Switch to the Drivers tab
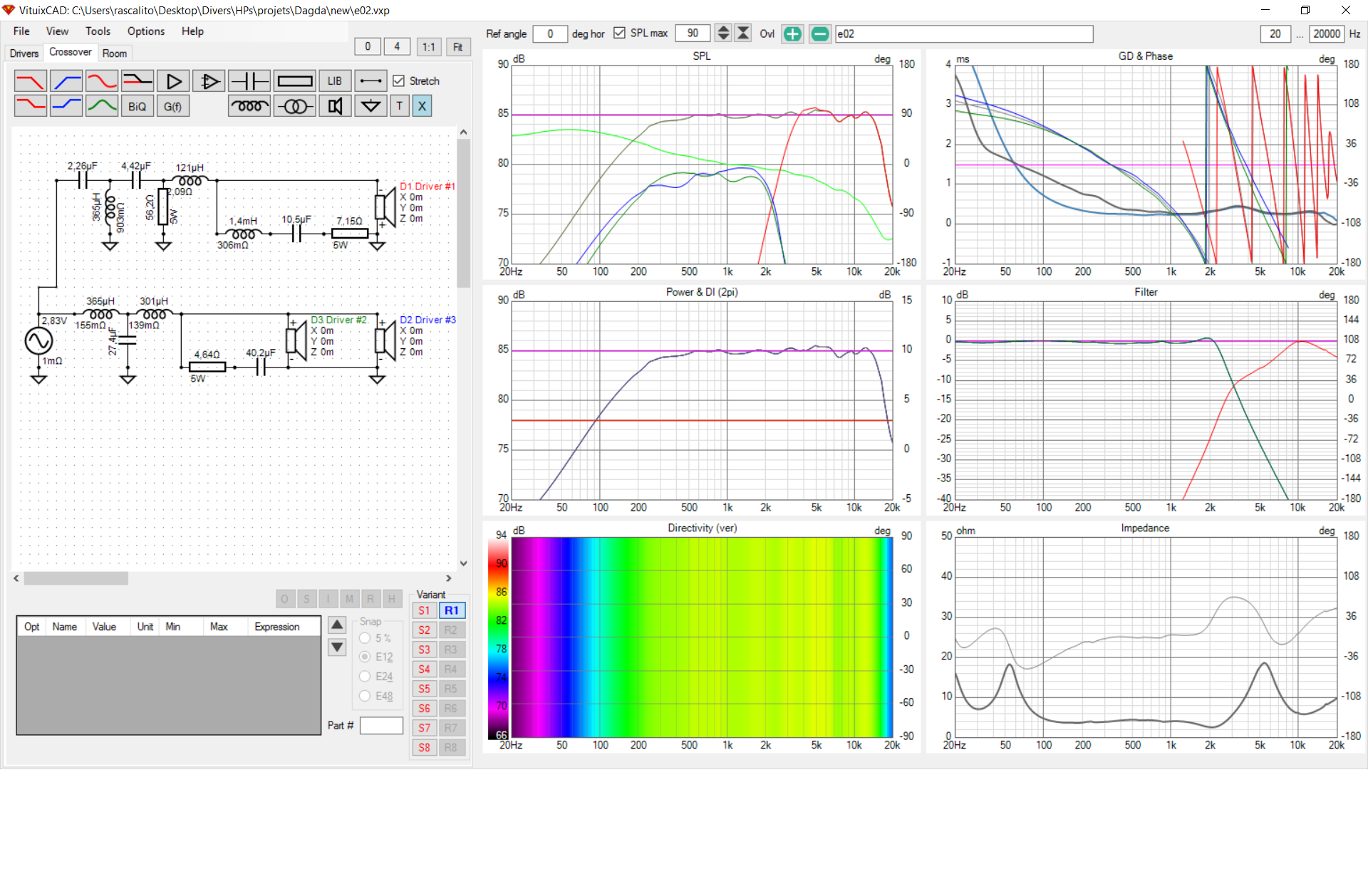The image size is (1368, 896). pos(24,53)
